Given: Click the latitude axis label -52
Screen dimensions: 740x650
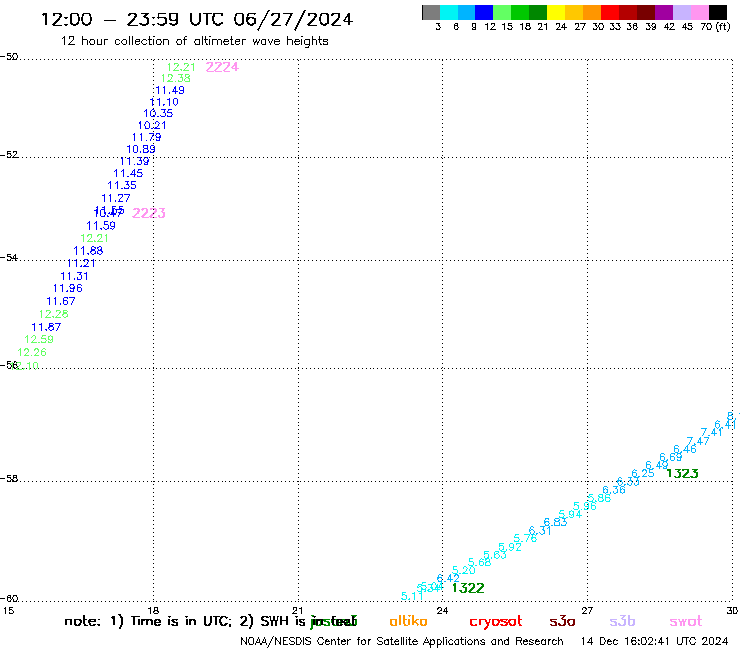Looking at the screenshot, I should (x=9, y=155).
